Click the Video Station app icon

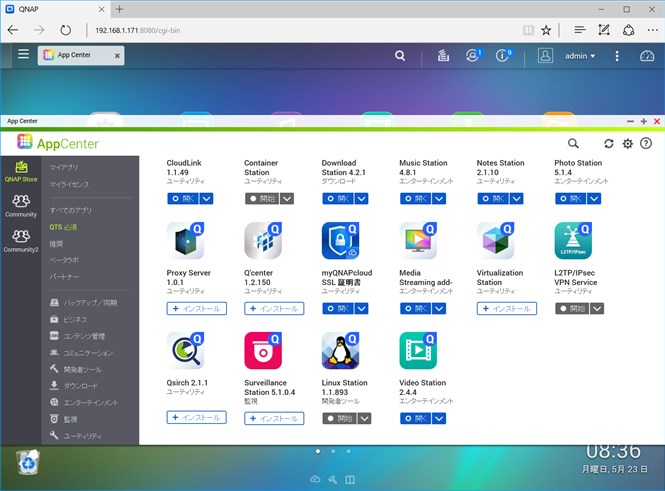418,351
